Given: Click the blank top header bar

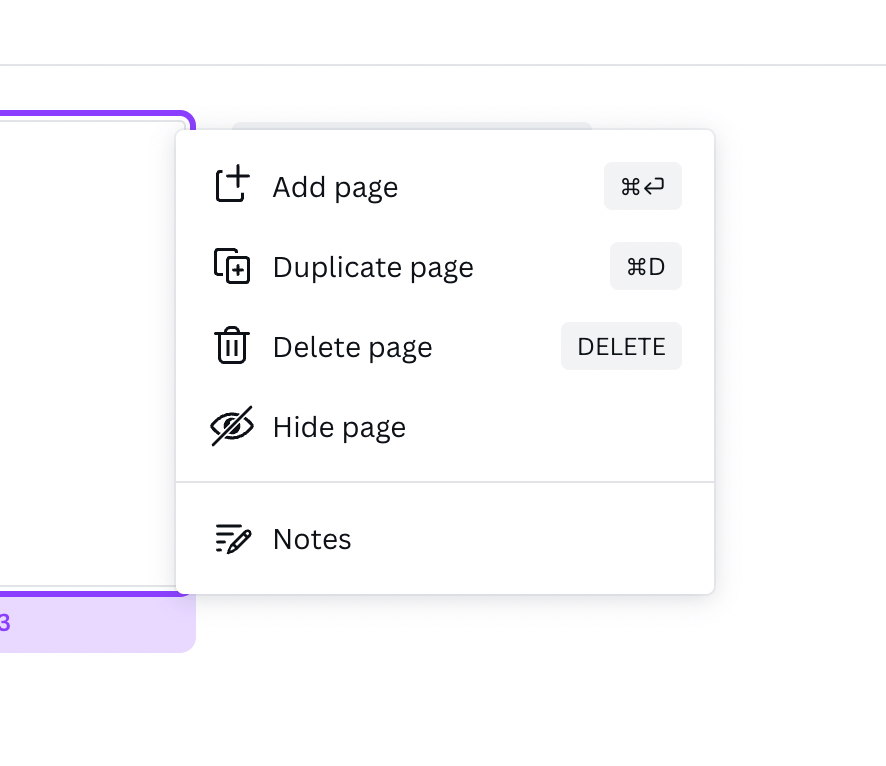Looking at the screenshot, I should [443, 32].
